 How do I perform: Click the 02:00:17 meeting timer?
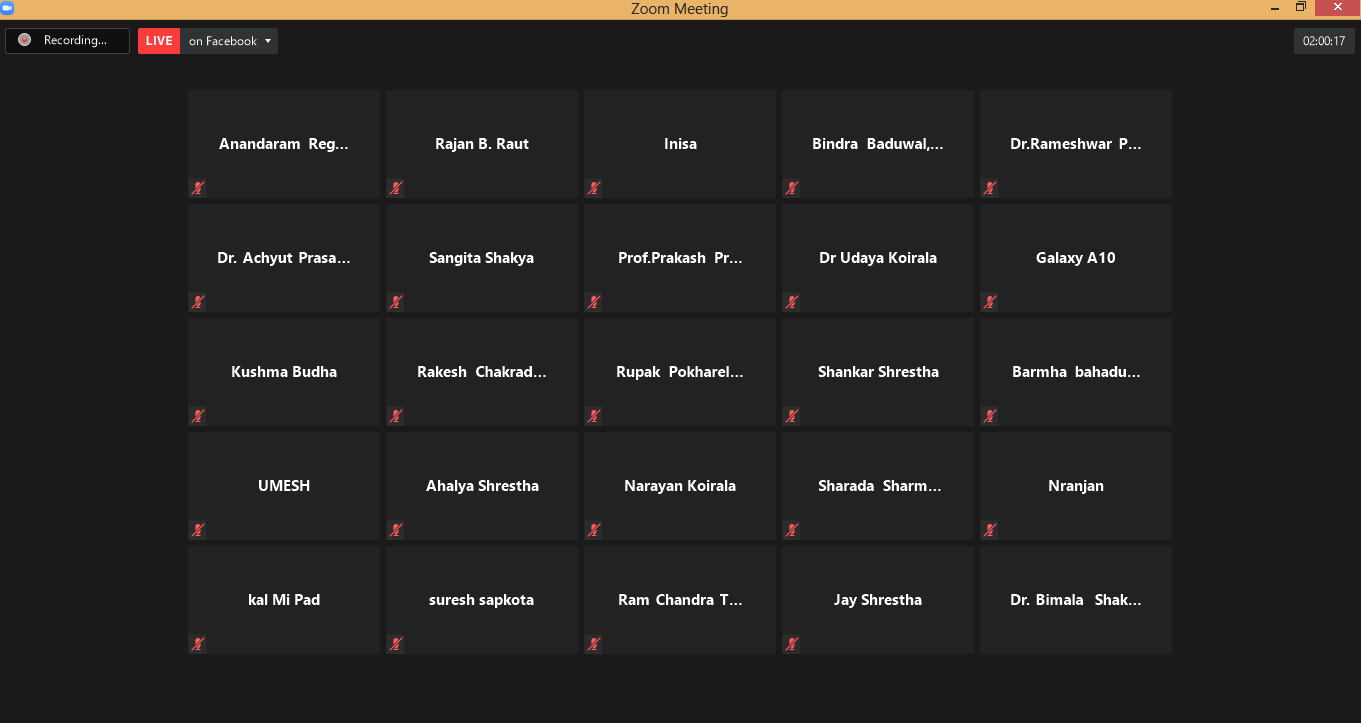coord(1323,41)
